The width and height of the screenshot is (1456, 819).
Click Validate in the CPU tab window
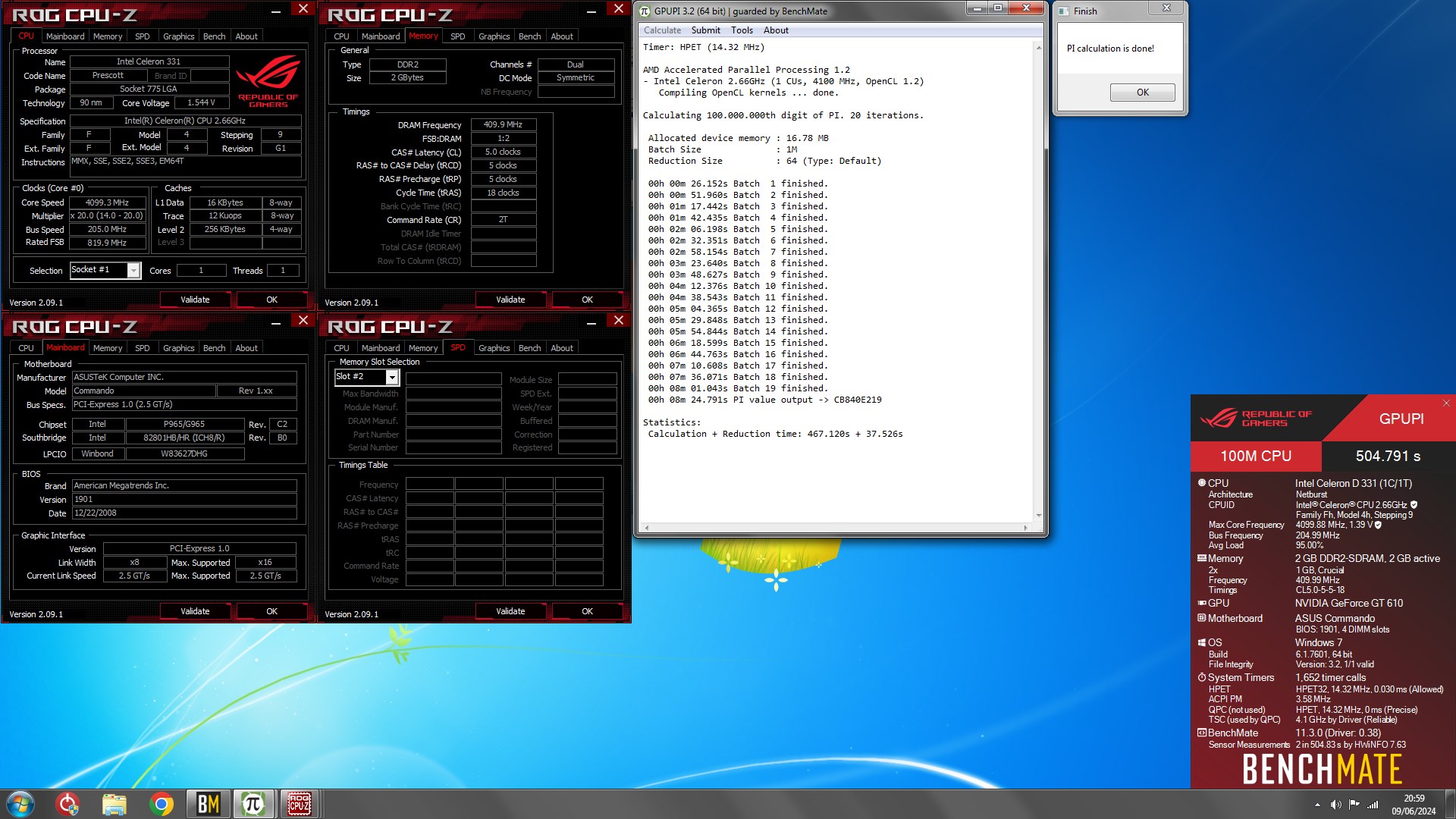click(195, 300)
